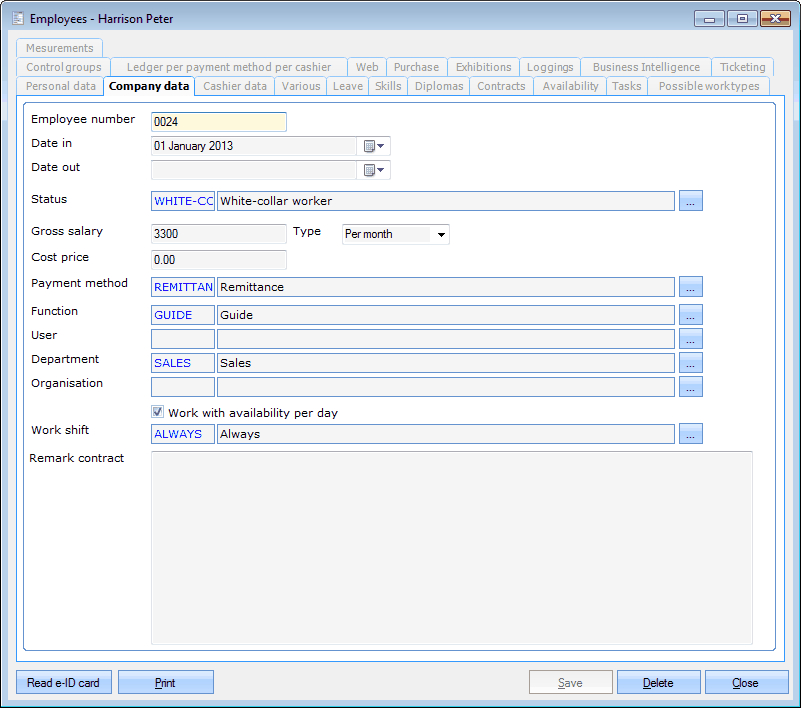Viewport: 801px width, 708px height.
Task: Click the Employees window title icon
Action: [17, 18]
